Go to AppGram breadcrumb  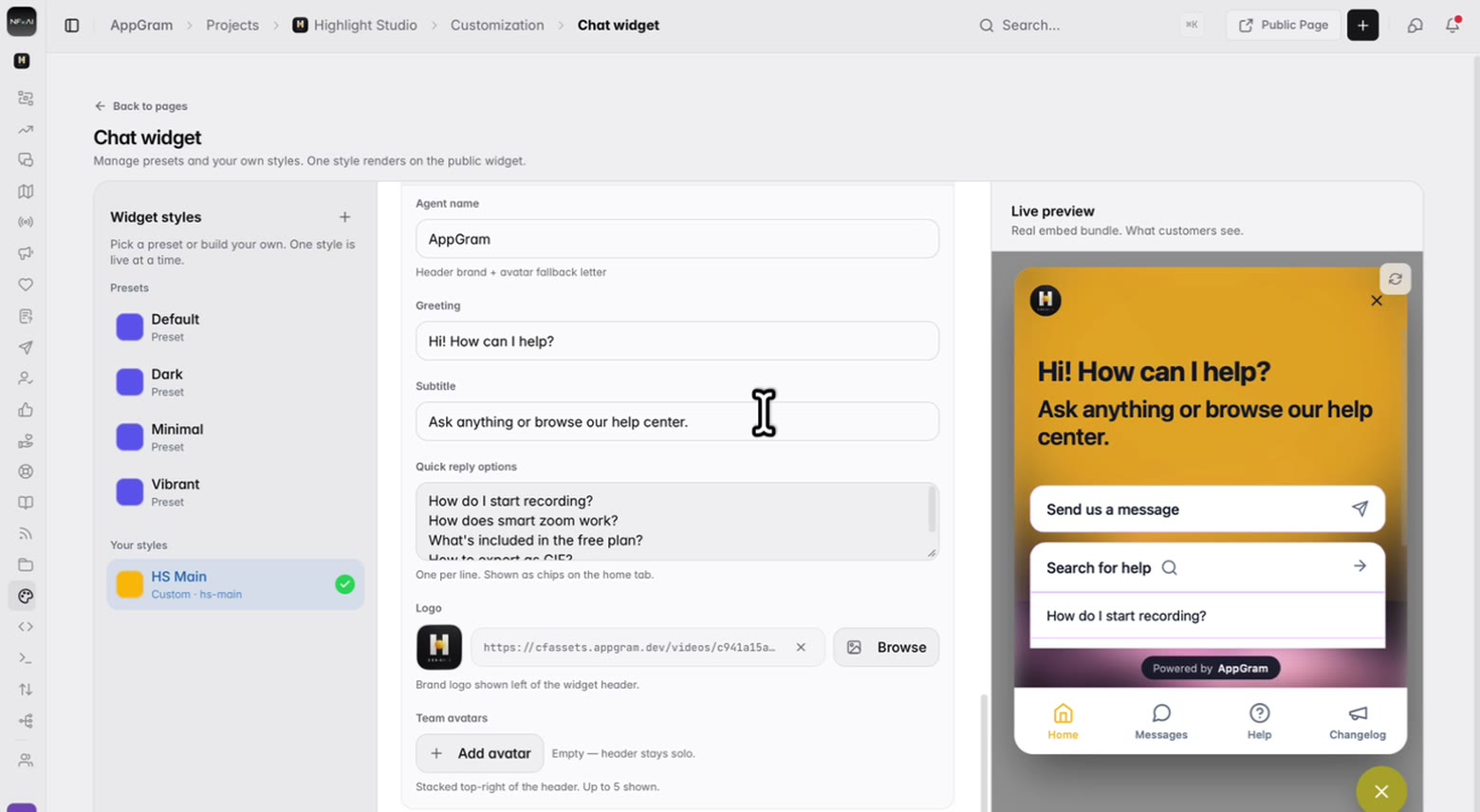point(141,26)
